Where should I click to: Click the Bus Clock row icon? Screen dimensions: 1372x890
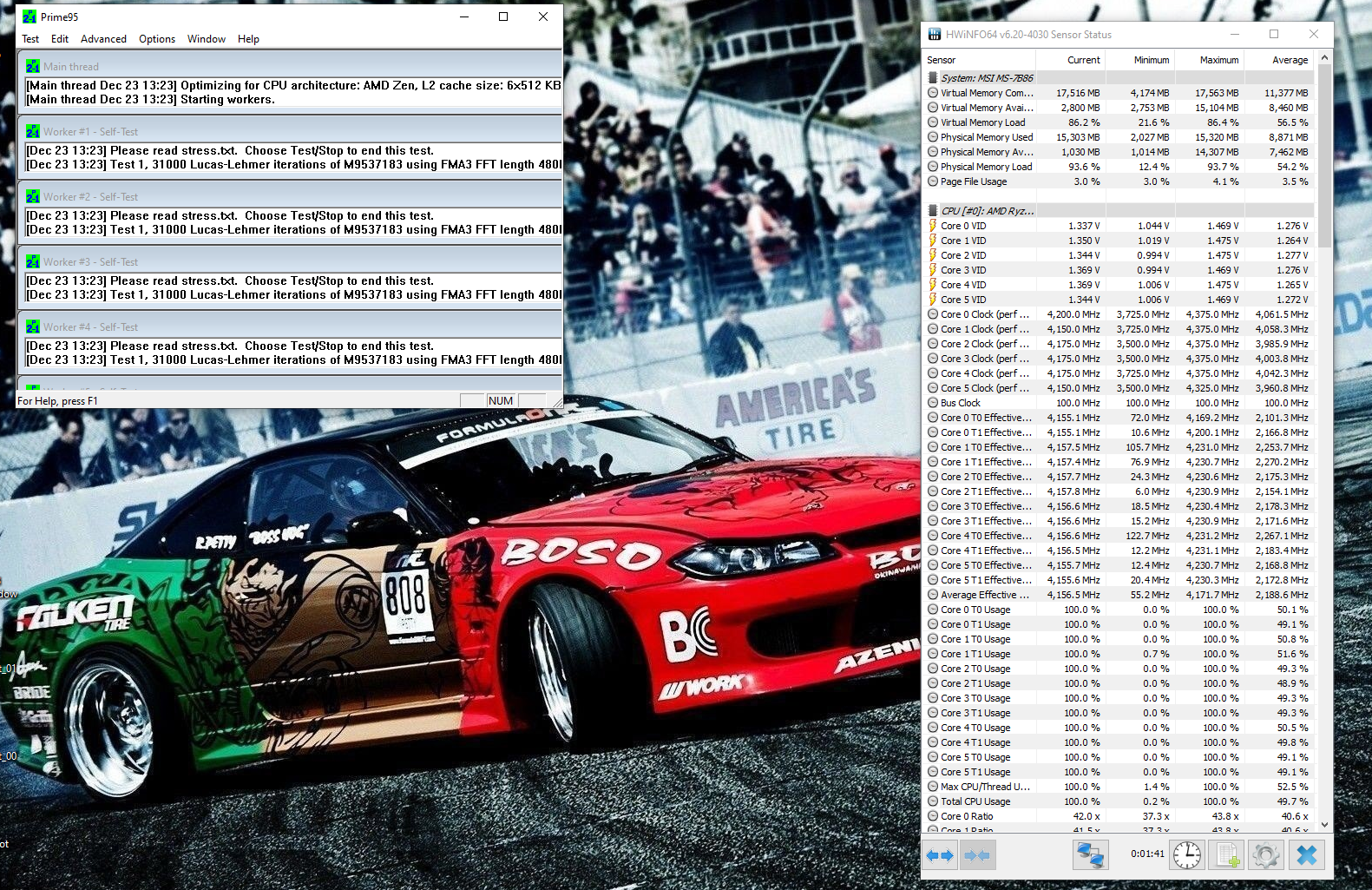[x=933, y=403]
